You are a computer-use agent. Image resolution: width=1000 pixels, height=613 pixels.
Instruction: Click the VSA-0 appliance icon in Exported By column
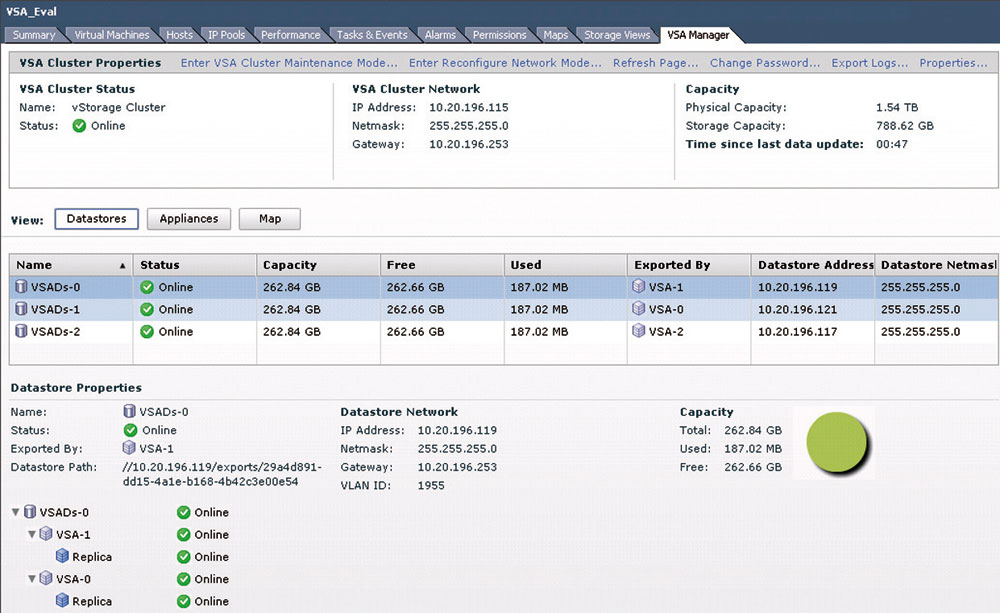(638, 309)
